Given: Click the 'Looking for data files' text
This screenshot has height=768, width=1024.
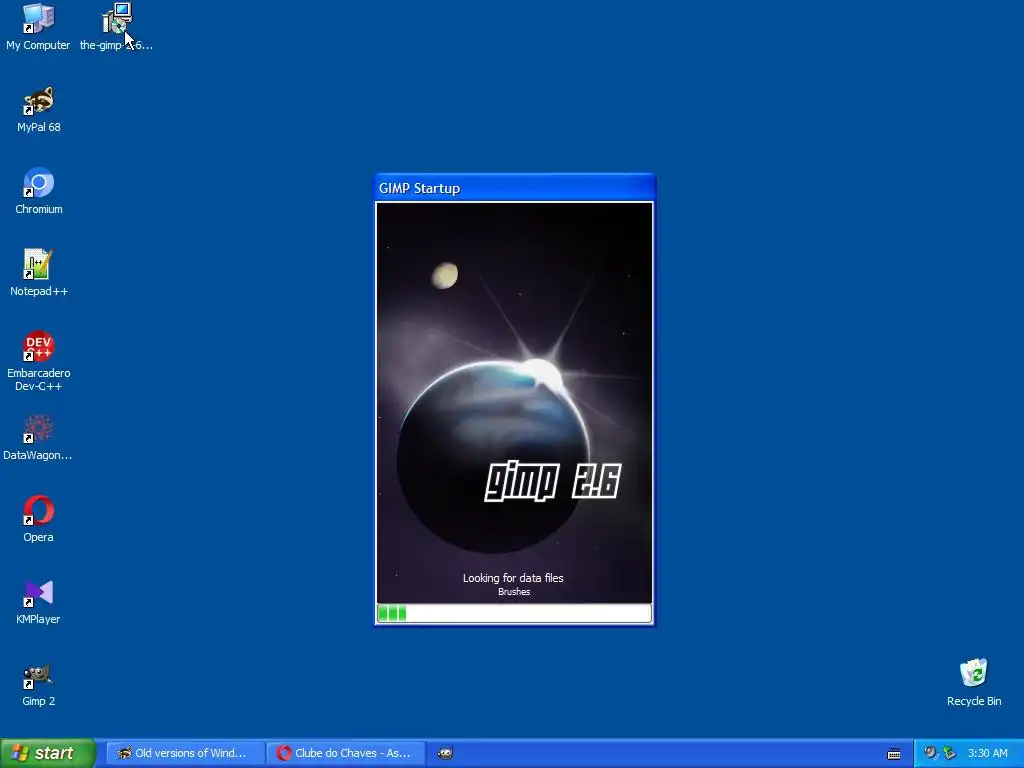Looking at the screenshot, I should (513, 578).
